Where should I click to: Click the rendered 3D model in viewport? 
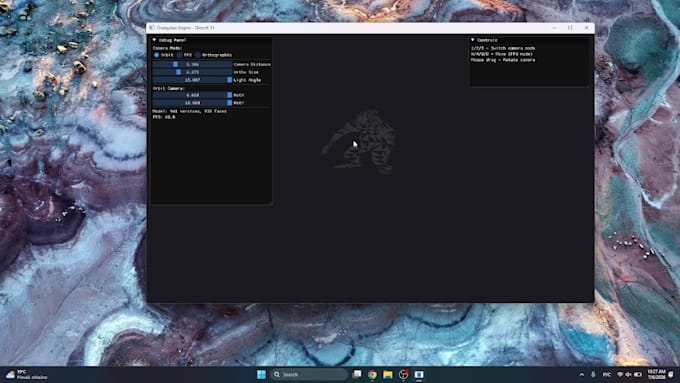[360, 142]
